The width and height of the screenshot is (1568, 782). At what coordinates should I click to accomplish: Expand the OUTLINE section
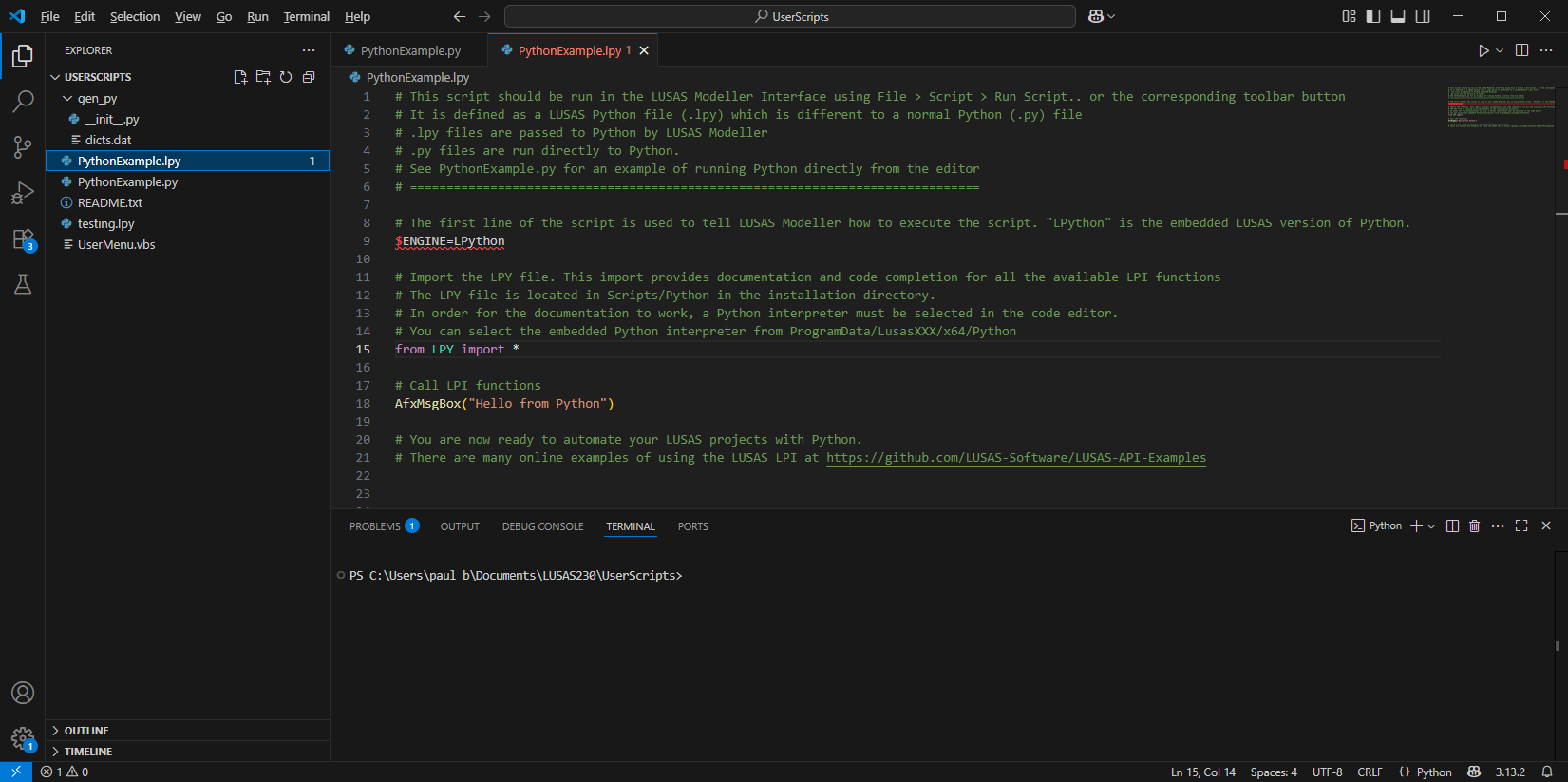pyautogui.click(x=86, y=731)
